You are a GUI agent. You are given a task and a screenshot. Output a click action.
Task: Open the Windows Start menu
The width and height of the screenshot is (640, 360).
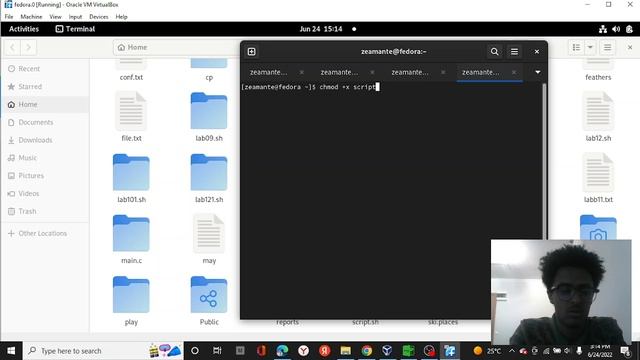click(11, 351)
